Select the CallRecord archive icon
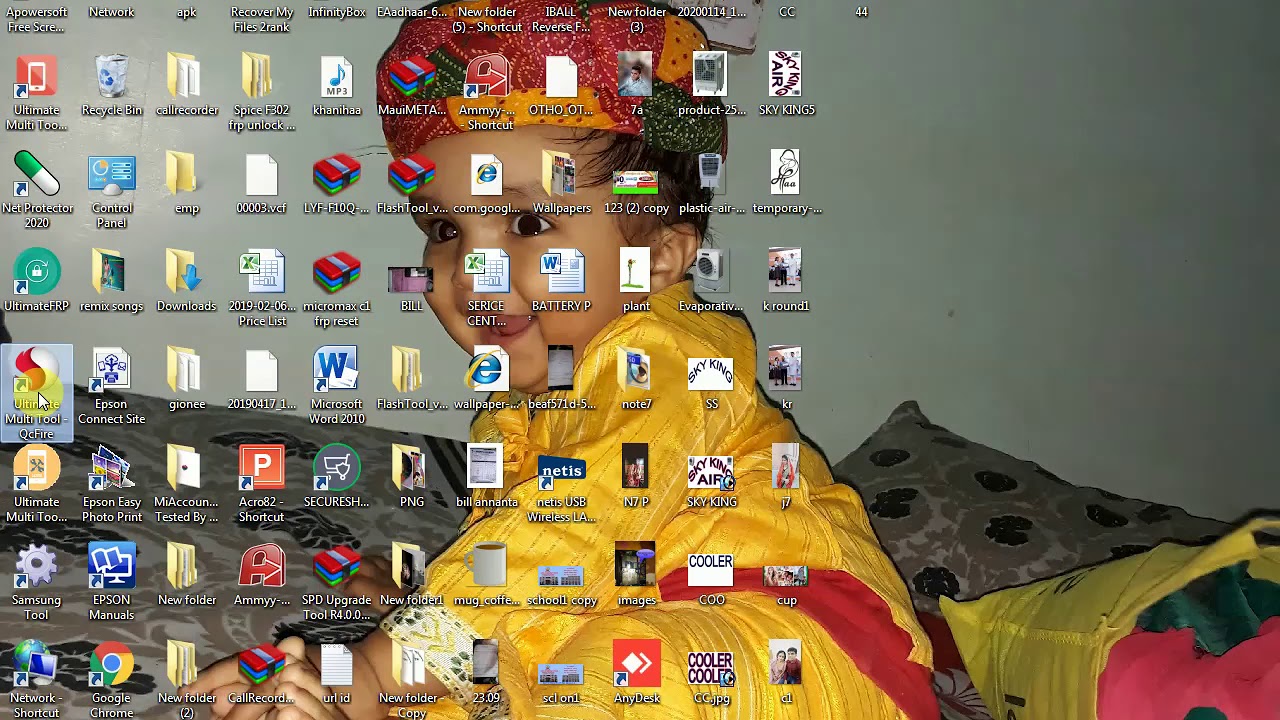Screen dimensions: 1280x720 point(262,666)
